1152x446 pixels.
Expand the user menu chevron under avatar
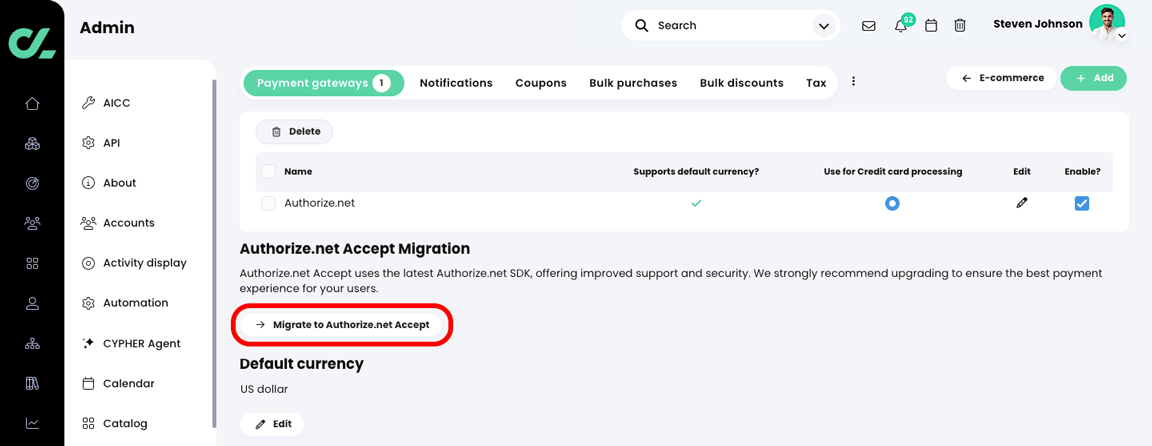[x=1122, y=36]
